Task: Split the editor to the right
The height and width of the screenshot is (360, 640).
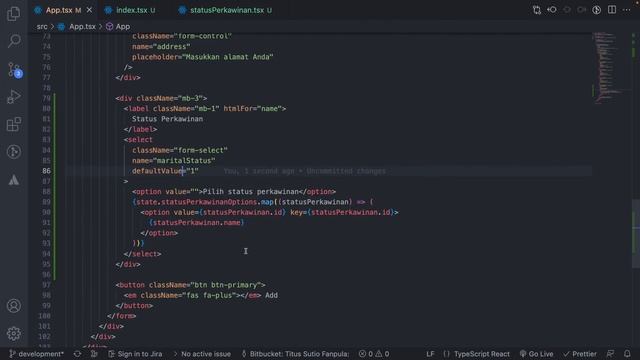Action: tap(612, 10)
